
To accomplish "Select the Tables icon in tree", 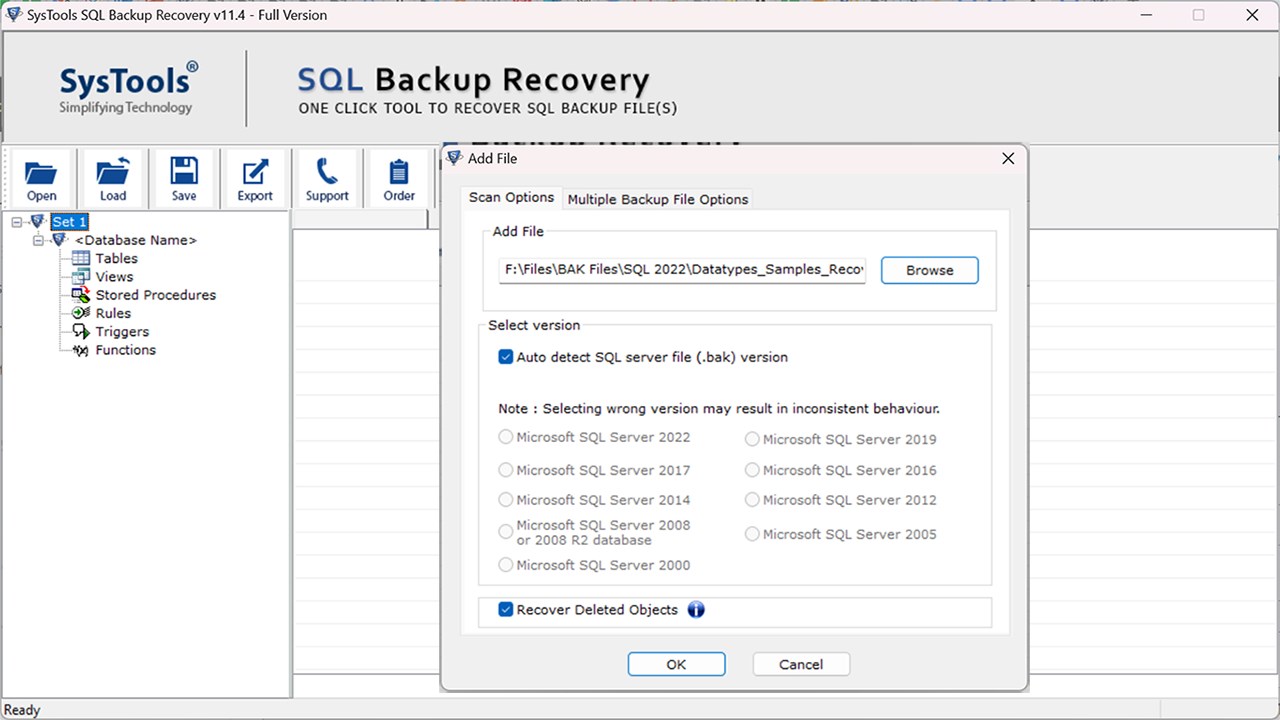I will [80, 258].
